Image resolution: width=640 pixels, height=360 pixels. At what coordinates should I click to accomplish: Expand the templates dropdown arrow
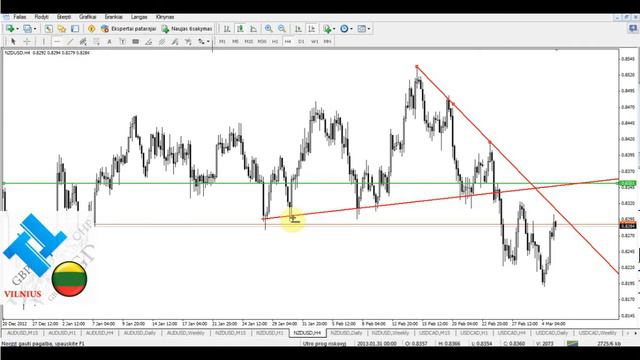tap(369, 29)
